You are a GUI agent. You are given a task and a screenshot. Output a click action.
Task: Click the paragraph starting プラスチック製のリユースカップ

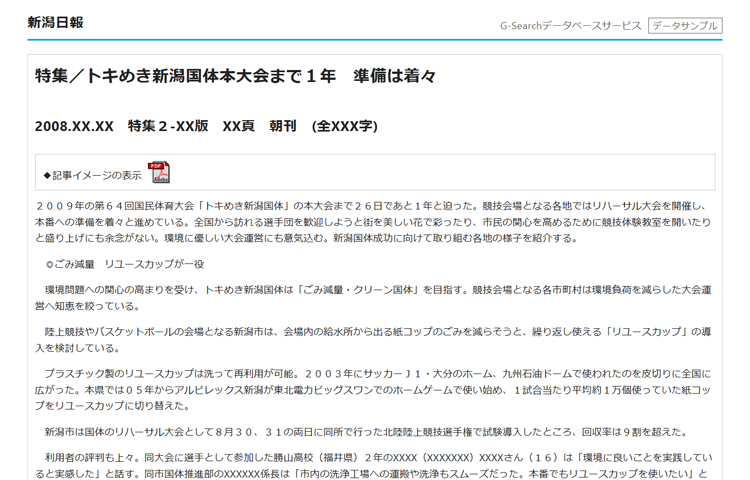click(373, 390)
